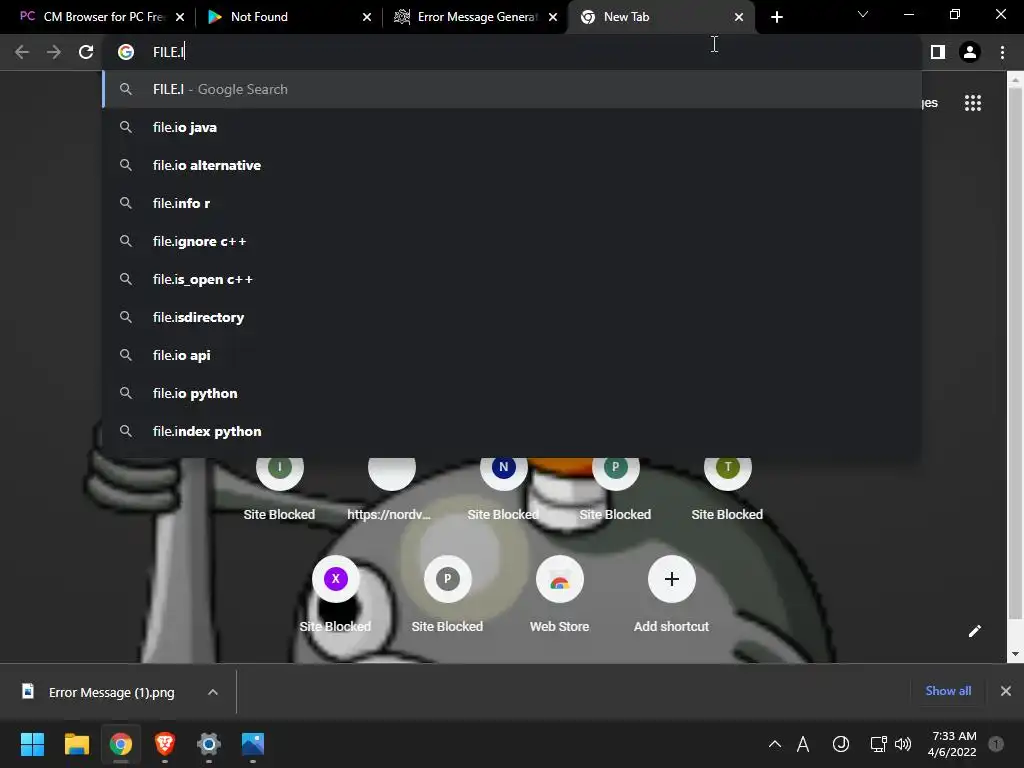1024x768 pixels.
Task: Close the Error Message Generator tab
Action: [x=553, y=17]
